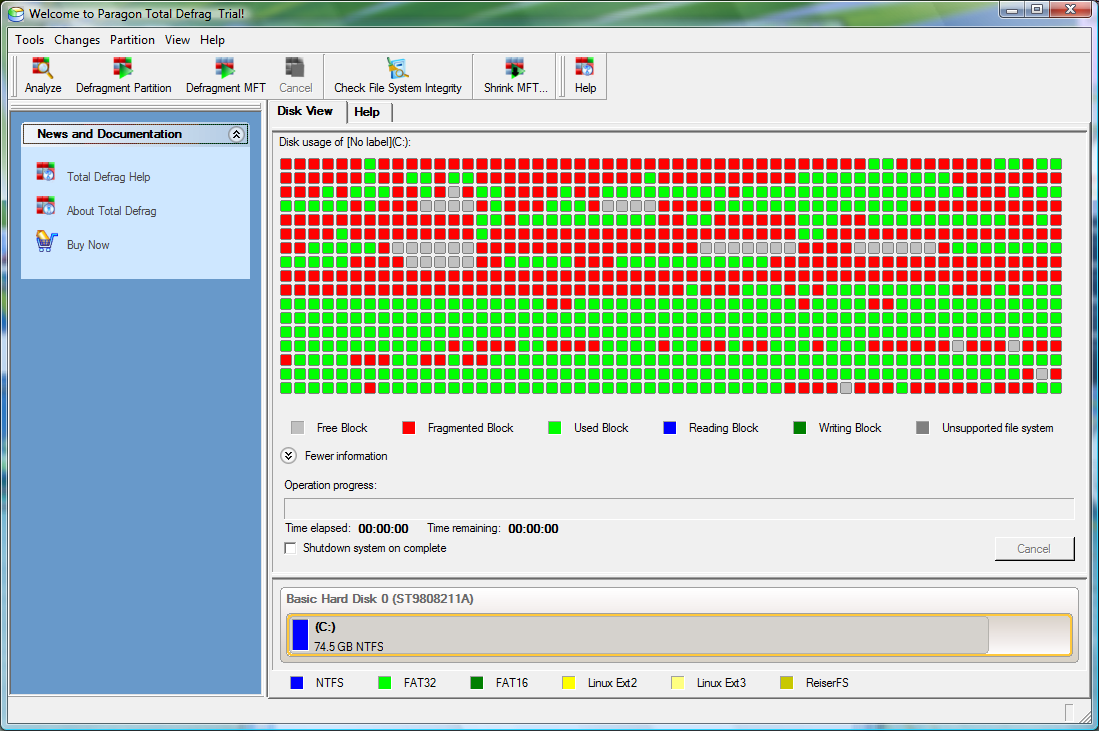Image resolution: width=1099 pixels, height=731 pixels.
Task: Collapse the News and Documentation panel
Action: point(236,134)
